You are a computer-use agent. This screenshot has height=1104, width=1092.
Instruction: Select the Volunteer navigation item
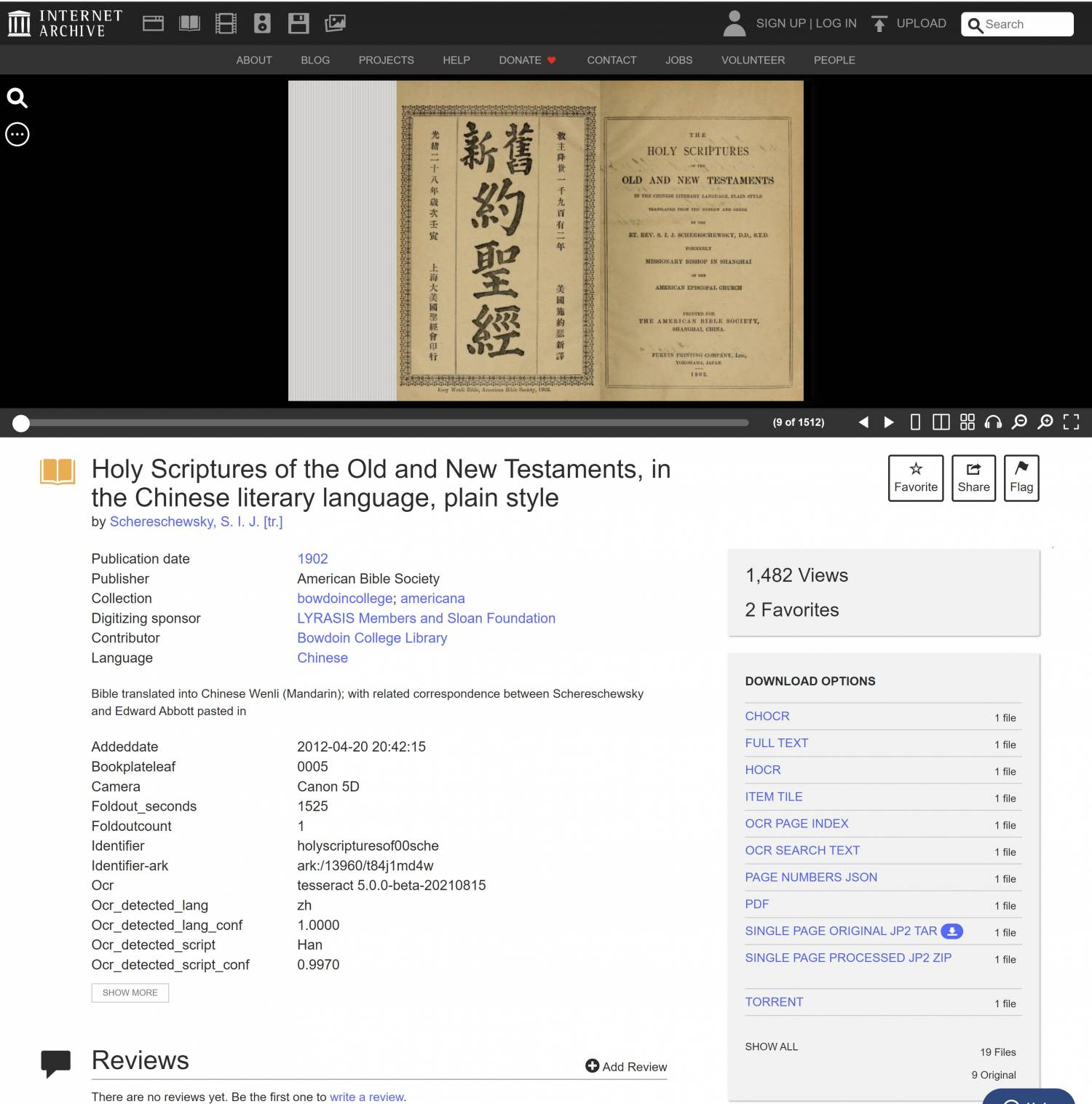point(753,60)
